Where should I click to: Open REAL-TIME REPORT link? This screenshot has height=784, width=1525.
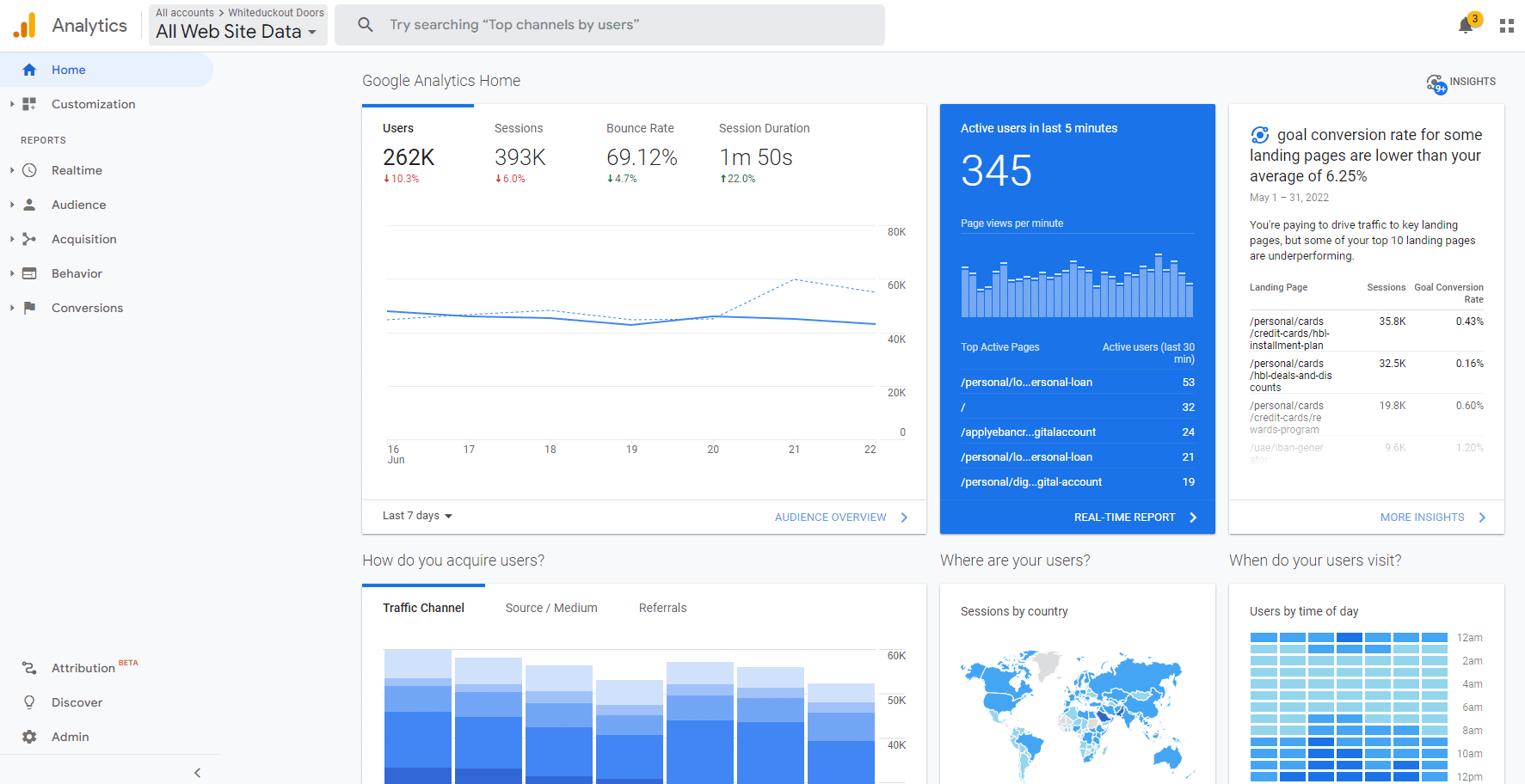click(x=1124, y=518)
